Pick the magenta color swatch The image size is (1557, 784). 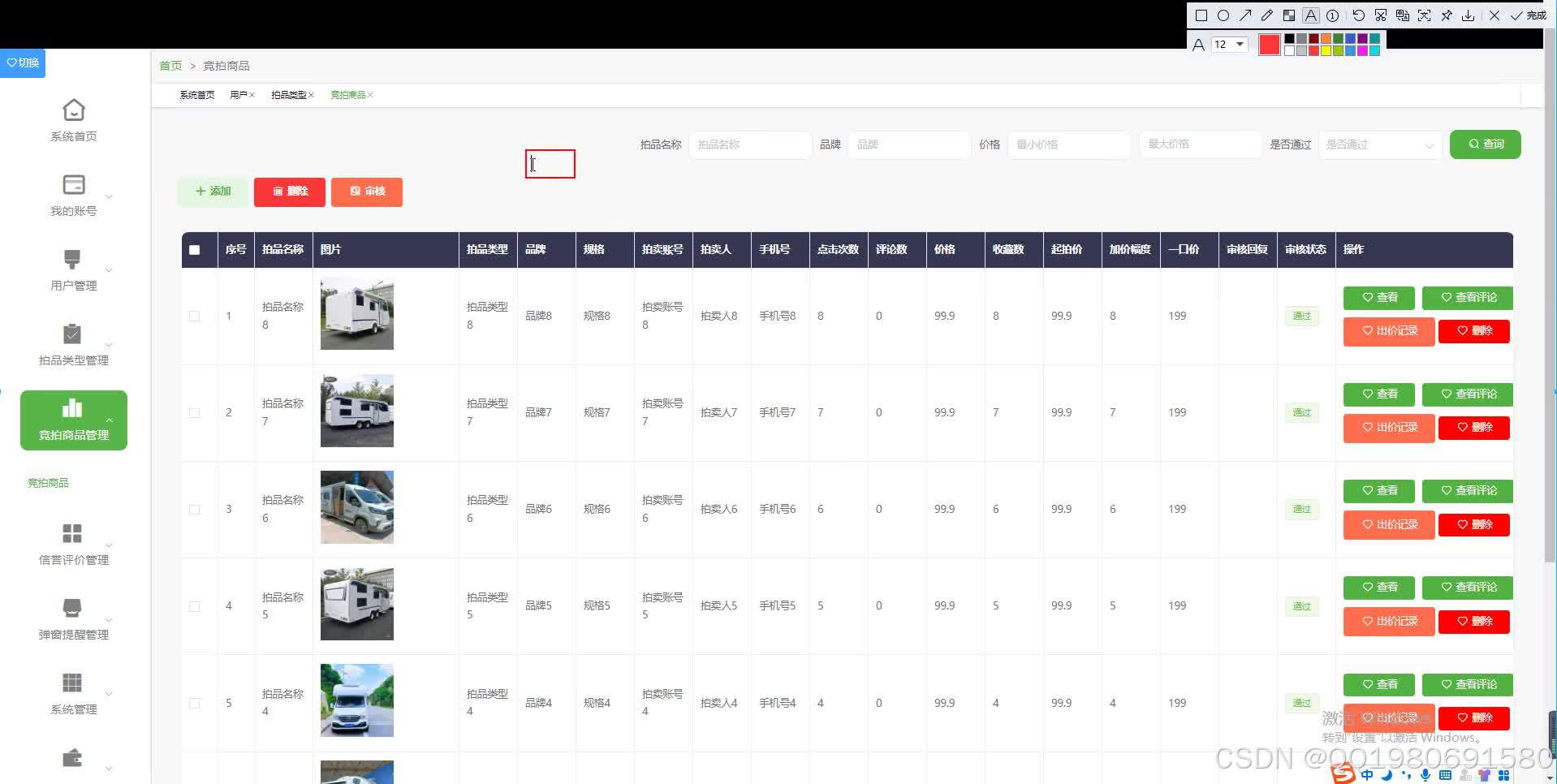pyautogui.click(x=1362, y=50)
